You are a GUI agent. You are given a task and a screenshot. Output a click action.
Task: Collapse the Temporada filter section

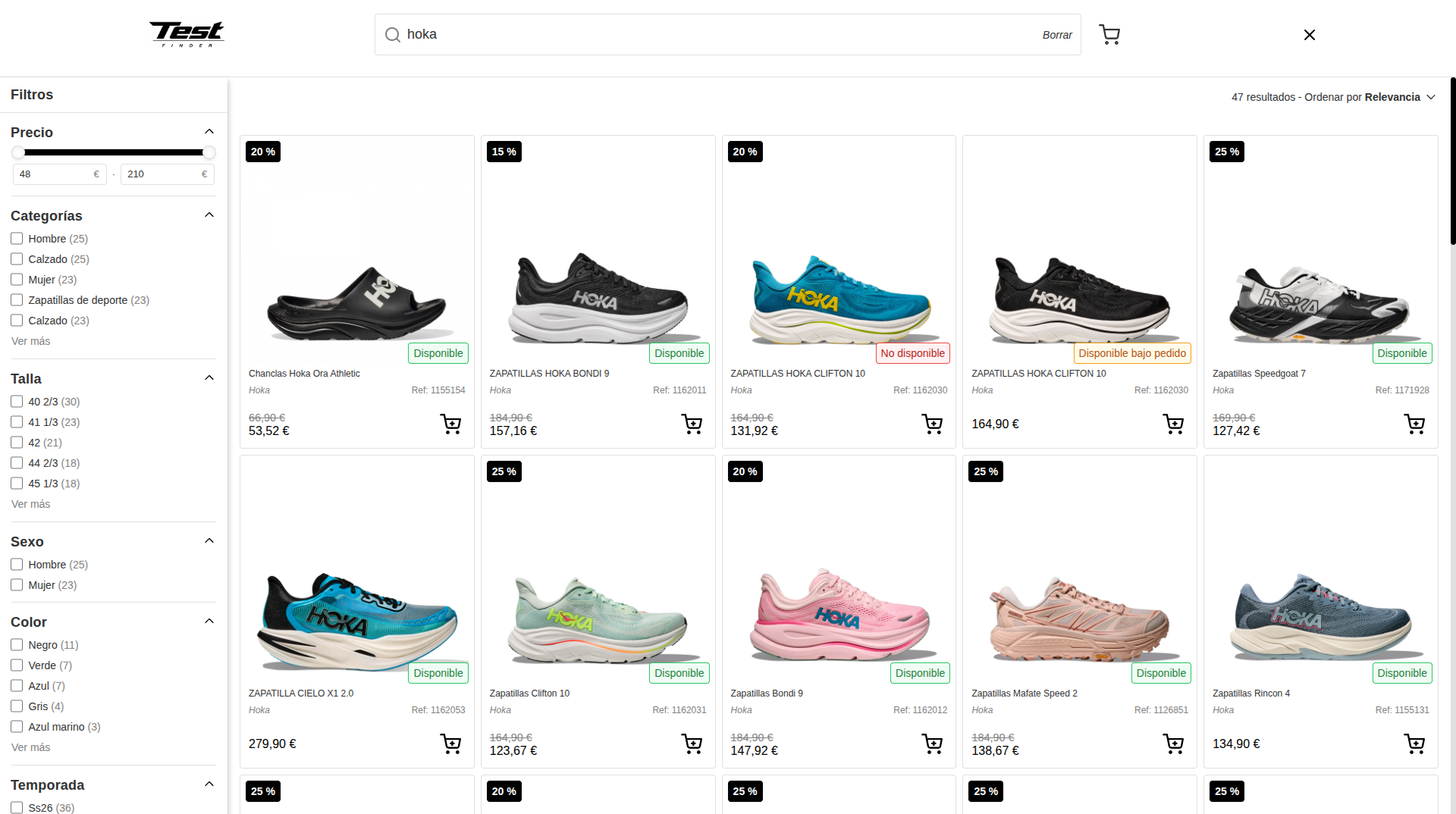209,784
